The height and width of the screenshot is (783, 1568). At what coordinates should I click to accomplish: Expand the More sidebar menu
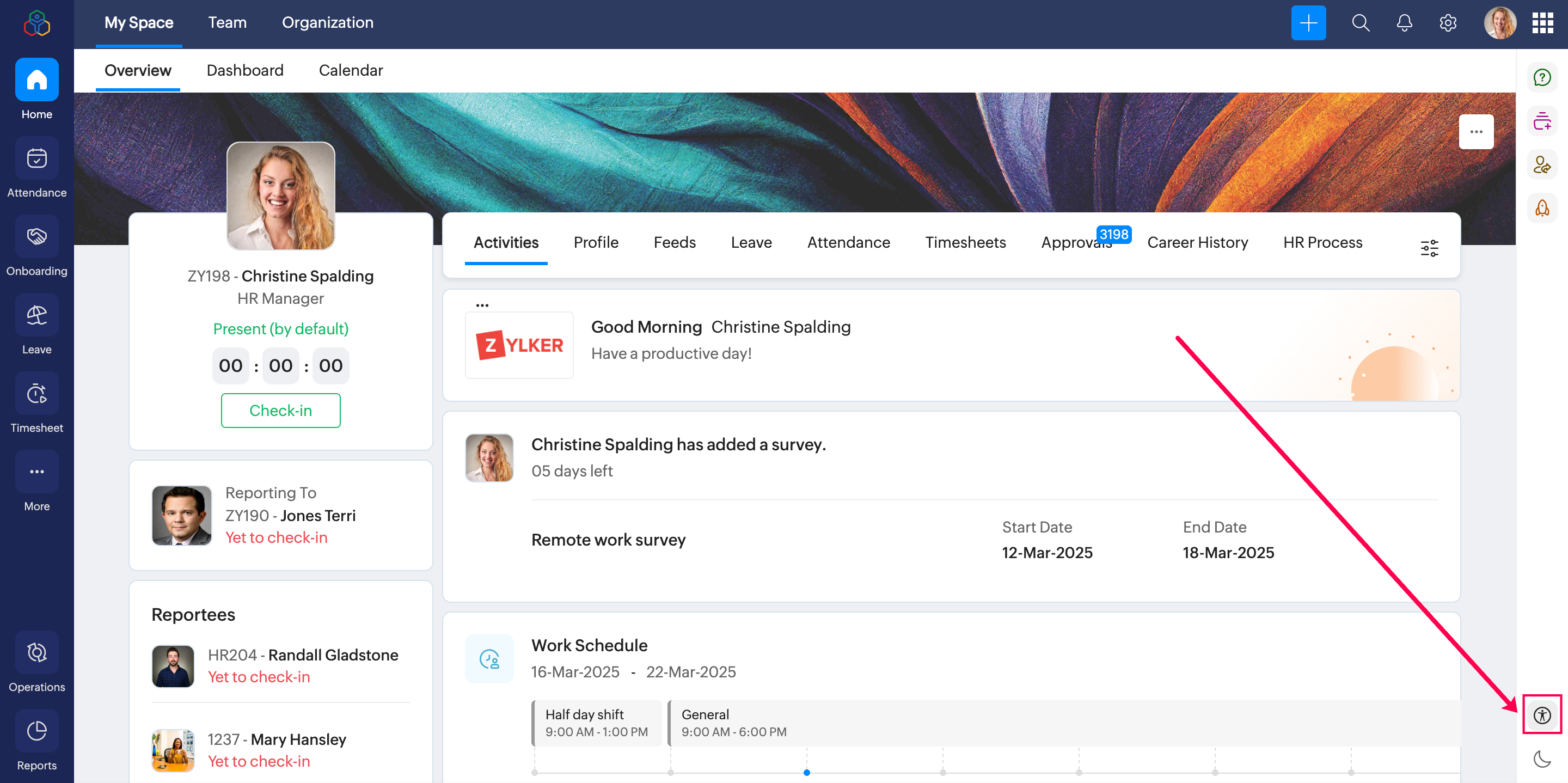(x=36, y=472)
